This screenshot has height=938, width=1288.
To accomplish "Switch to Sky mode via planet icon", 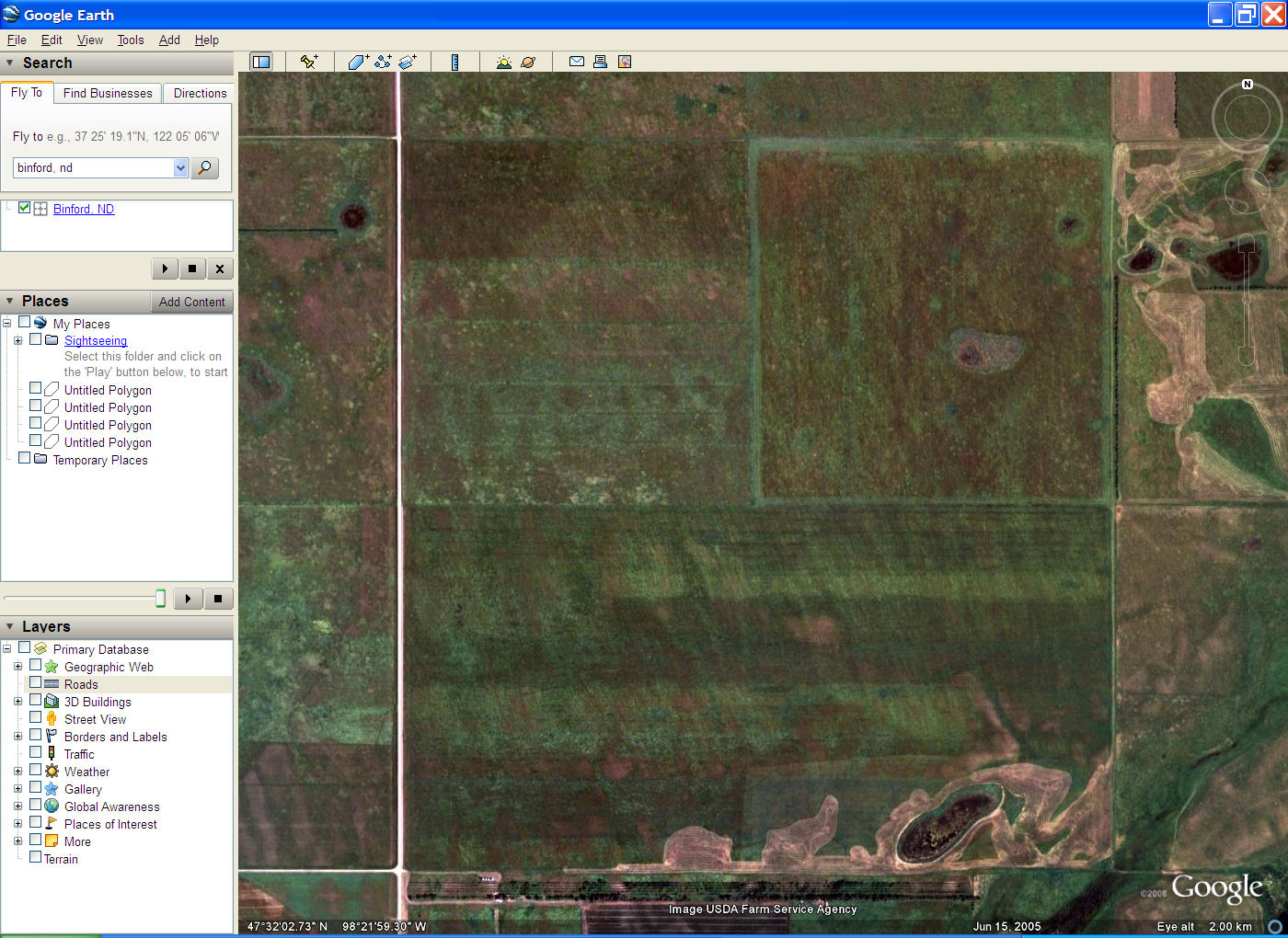I will click(x=528, y=62).
